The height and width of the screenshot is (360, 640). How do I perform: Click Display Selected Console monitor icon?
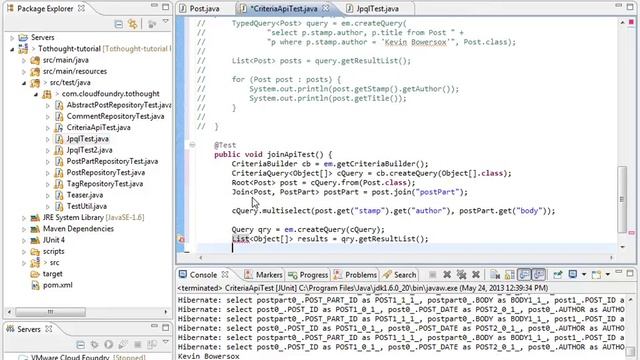click(x=573, y=274)
